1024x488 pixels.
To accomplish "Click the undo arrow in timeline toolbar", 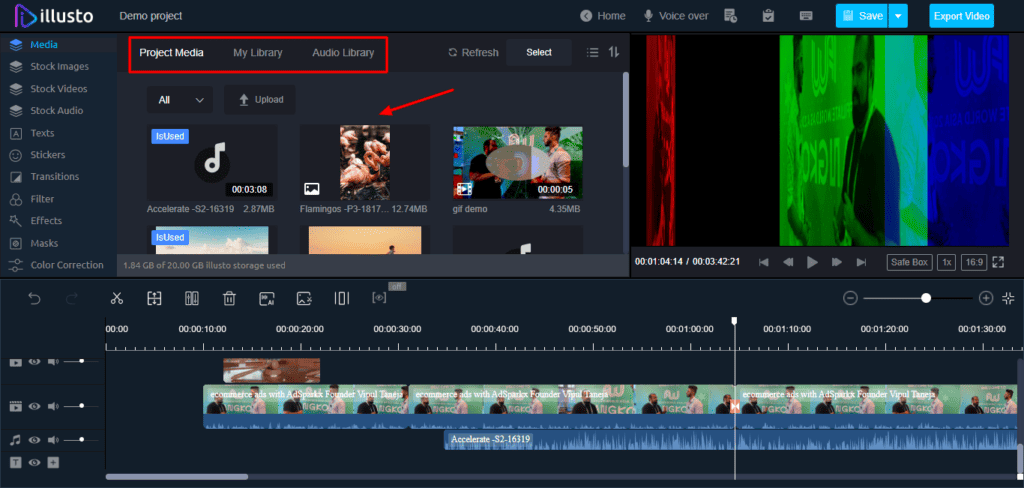I will (34, 298).
